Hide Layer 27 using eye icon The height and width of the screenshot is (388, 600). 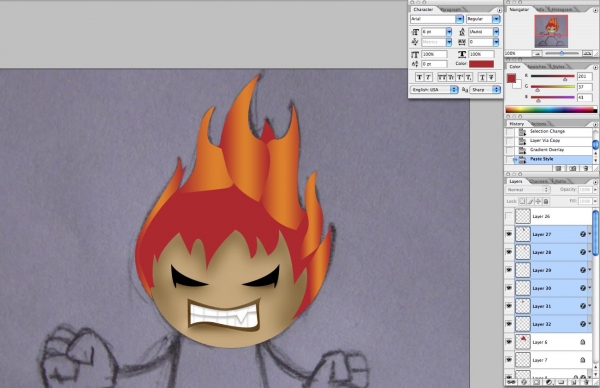(x=509, y=234)
